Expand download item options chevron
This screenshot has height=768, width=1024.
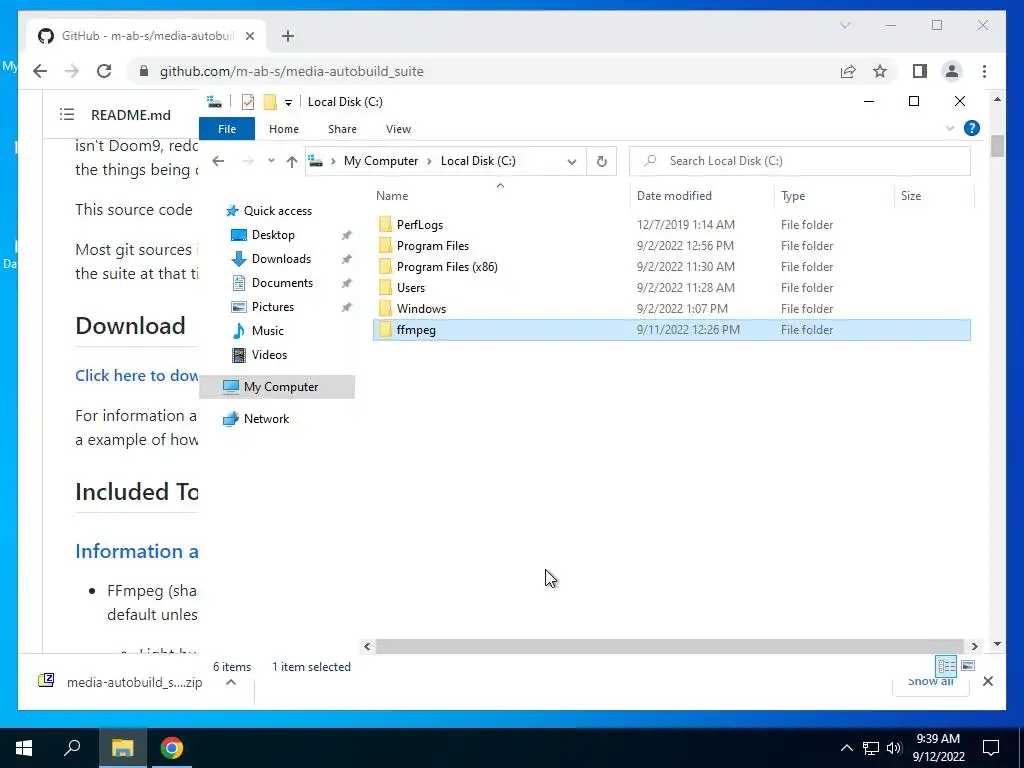pos(231,682)
